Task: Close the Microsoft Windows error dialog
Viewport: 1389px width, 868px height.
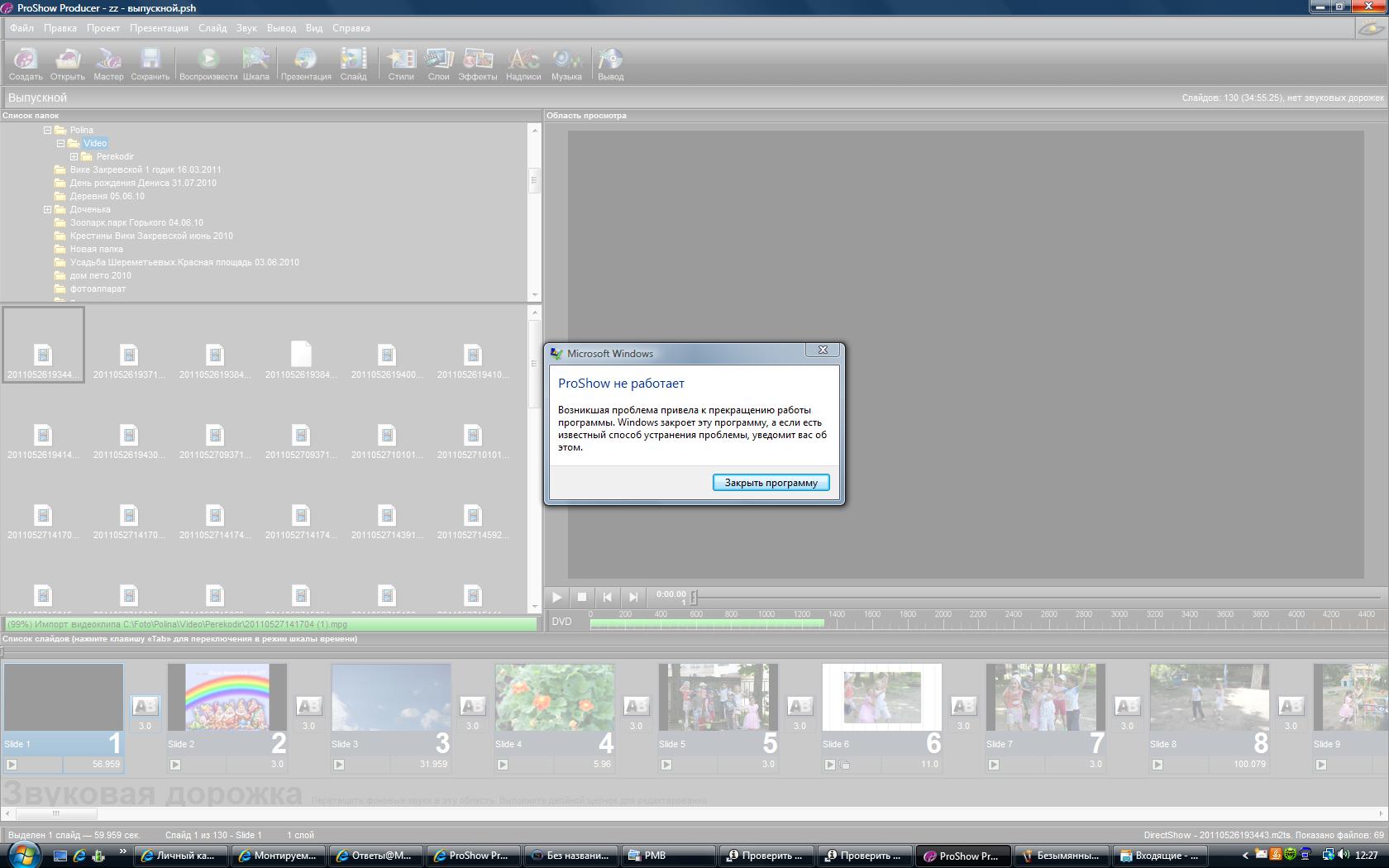Action: tap(823, 351)
